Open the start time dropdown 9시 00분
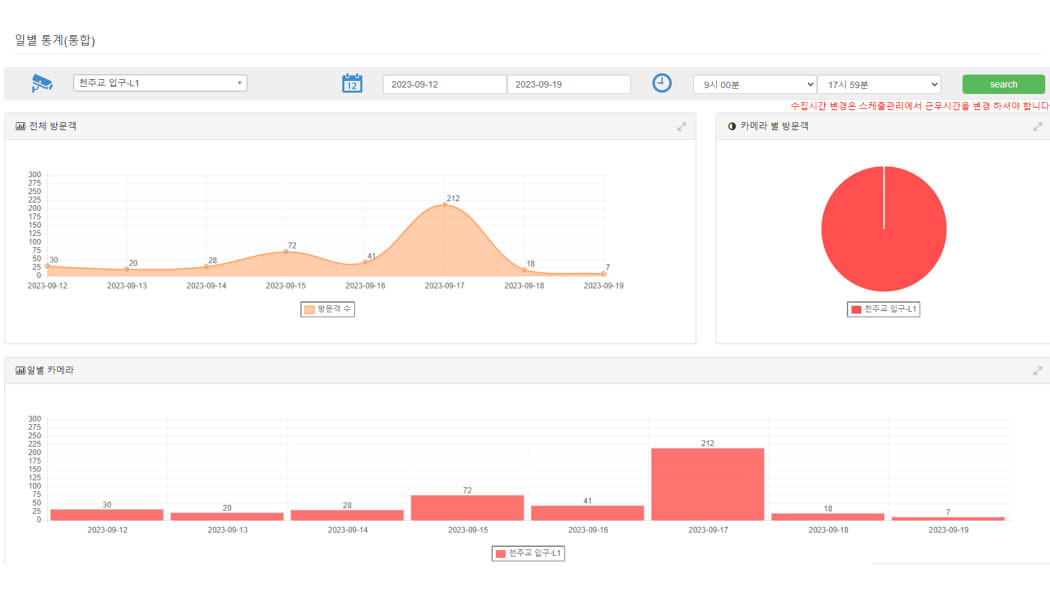The height and width of the screenshot is (591, 1050). (x=755, y=85)
